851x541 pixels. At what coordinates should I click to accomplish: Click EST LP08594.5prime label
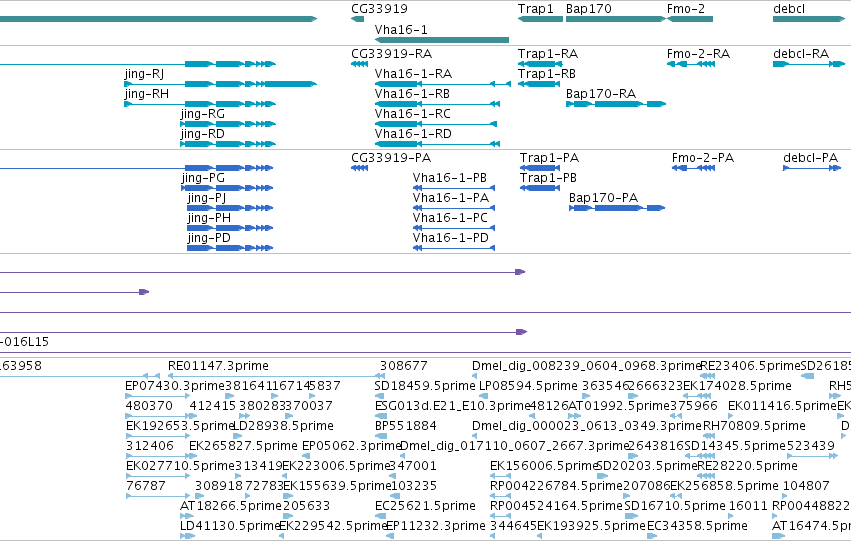click(x=529, y=386)
